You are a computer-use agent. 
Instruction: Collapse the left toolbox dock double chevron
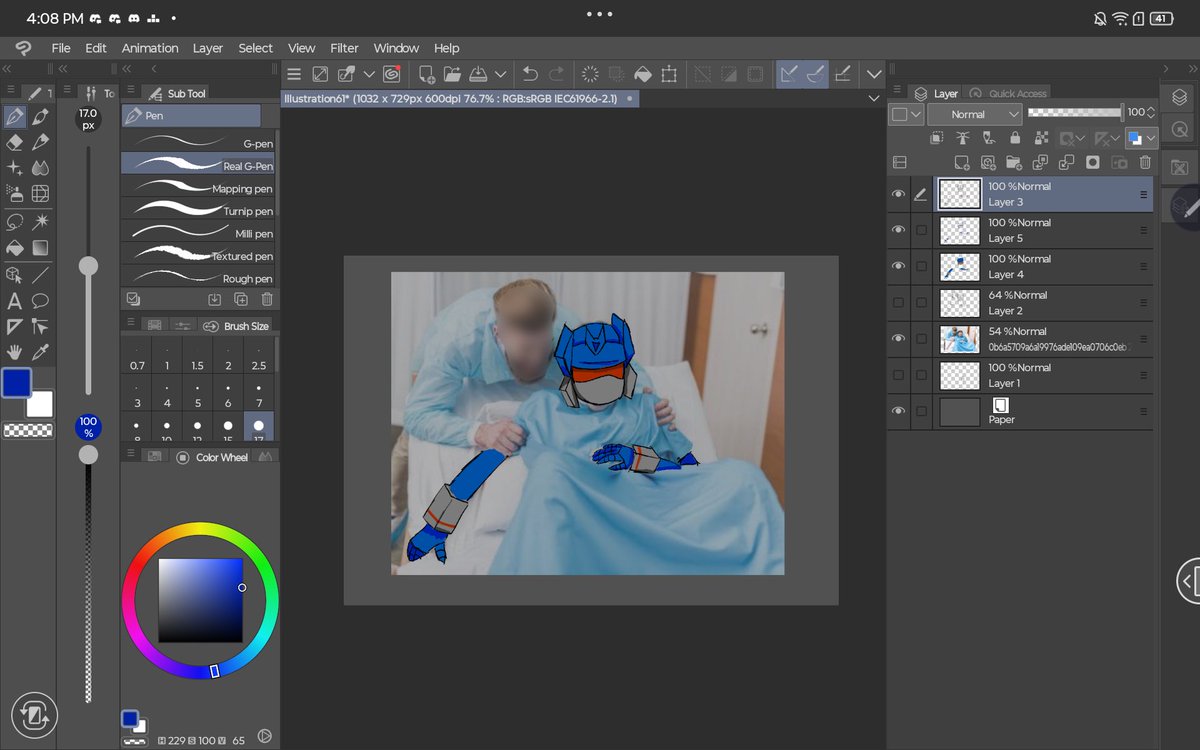click(x=7, y=69)
